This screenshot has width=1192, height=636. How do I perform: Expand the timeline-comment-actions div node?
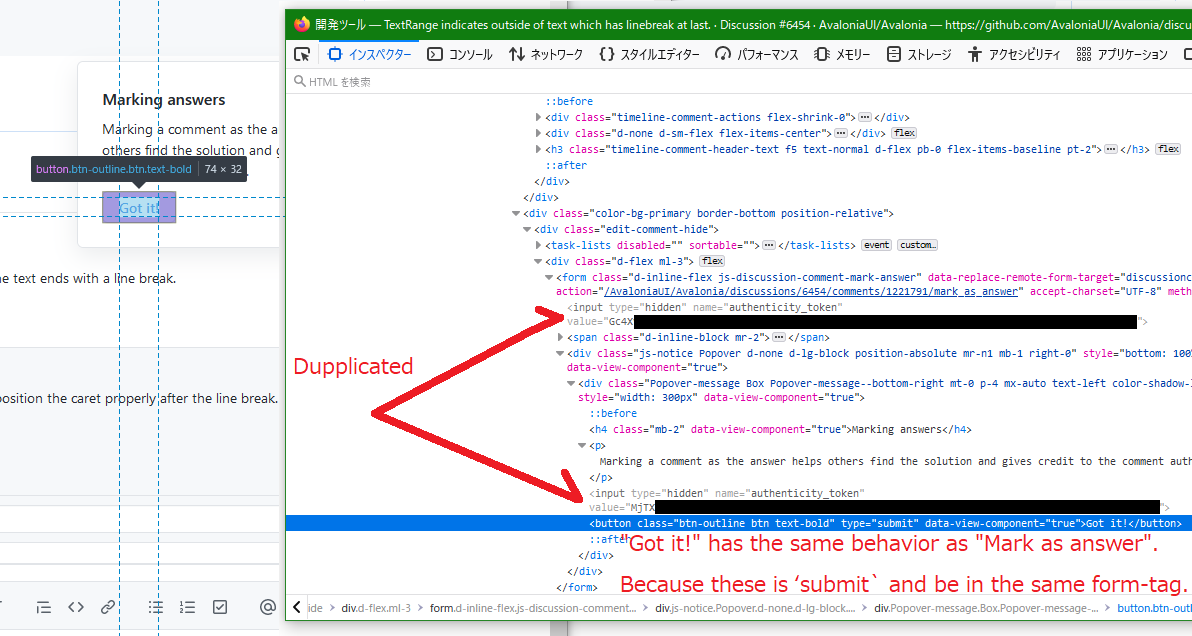(x=540, y=117)
